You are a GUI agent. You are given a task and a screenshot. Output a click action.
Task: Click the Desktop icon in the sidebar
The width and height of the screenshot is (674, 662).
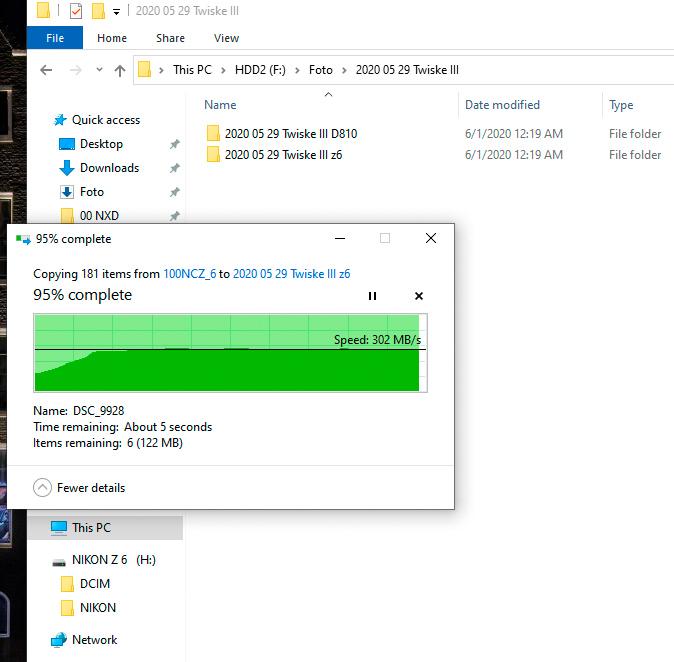pos(67,144)
